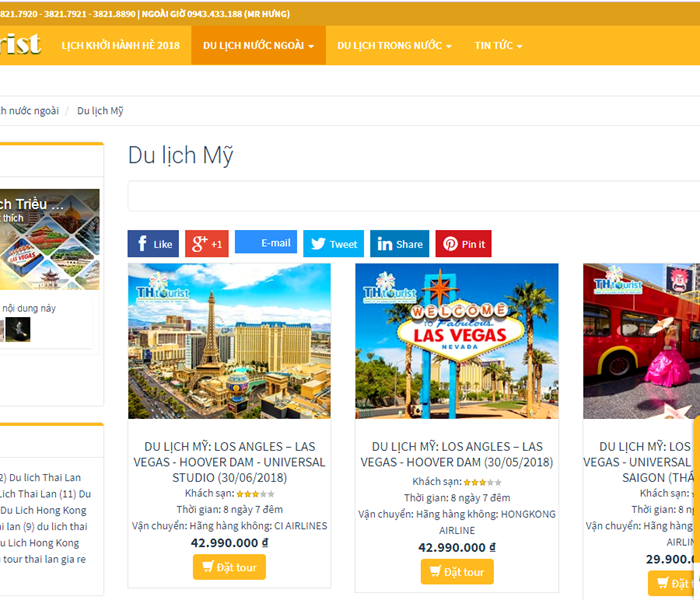Viewport: 700px width, 600px height.
Task: Click the dark avatar thumbnail in the sidebar
Action: point(18,329)
